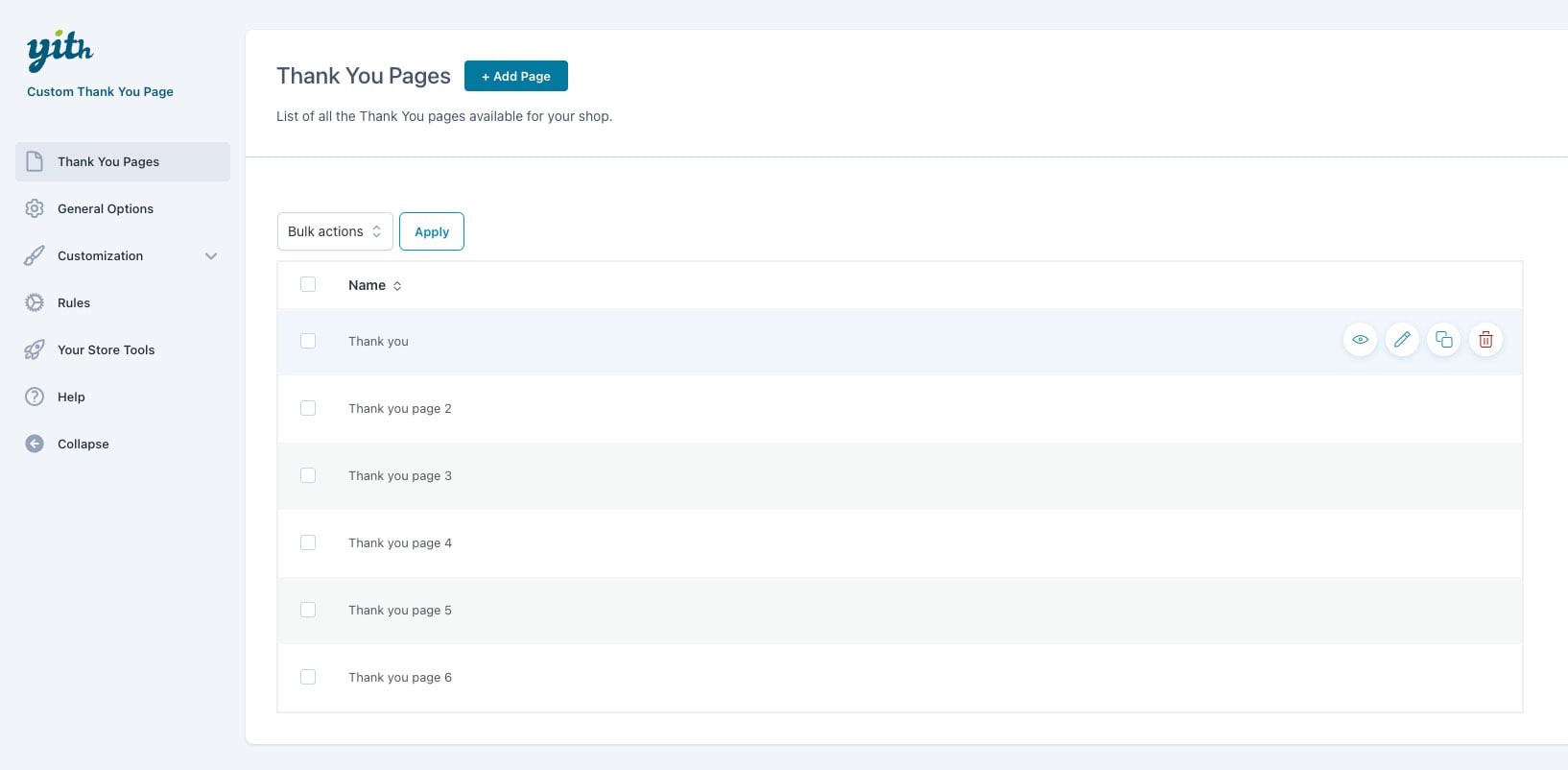Screen dimensions: 1568x770
Task: Open the Thank you page 4 row
Action: [399, 543]
